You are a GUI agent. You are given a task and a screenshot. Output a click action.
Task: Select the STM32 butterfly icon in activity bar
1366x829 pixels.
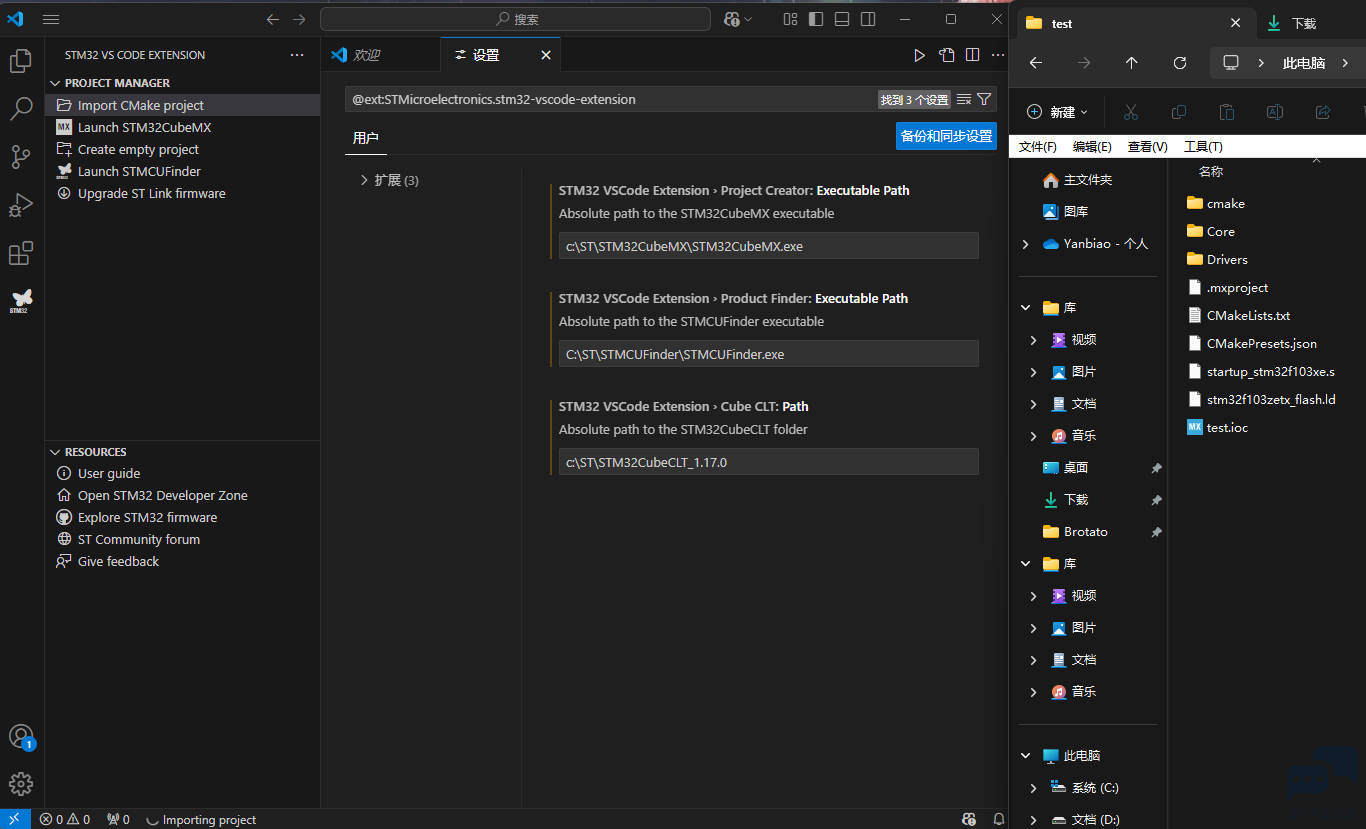click(x=21, y=300)
